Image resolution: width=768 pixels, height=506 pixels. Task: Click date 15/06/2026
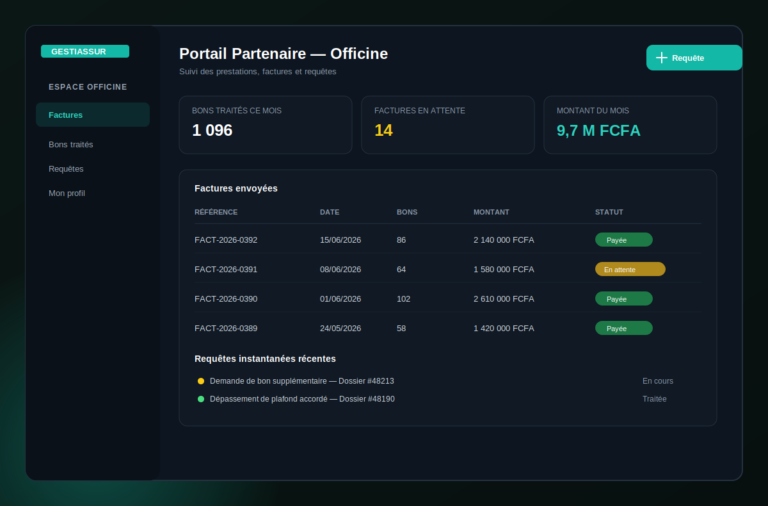(340, 240)
